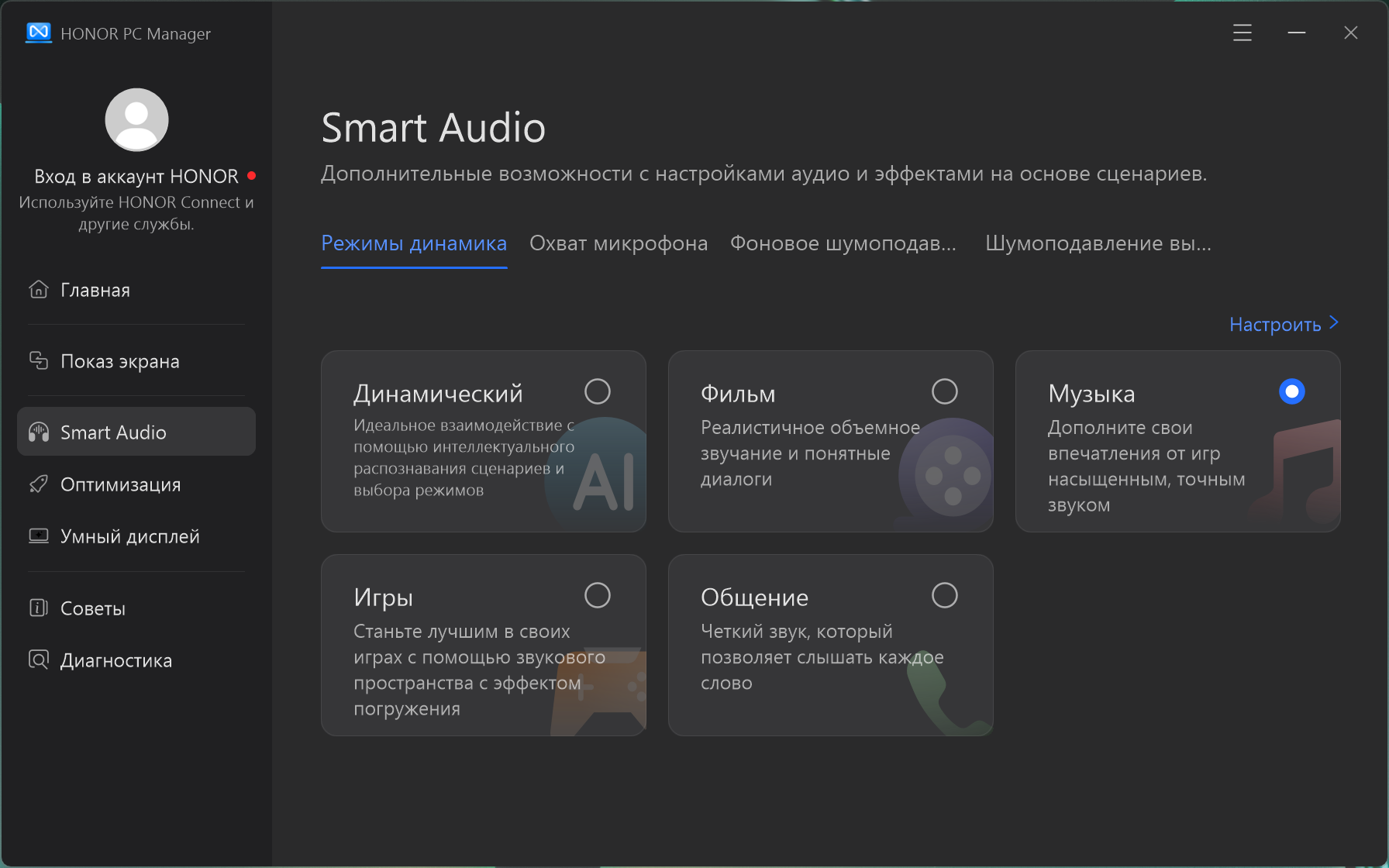1389x868 pixels.
Task: Click the gamepad icon on the Игры card
Action: 598,691
